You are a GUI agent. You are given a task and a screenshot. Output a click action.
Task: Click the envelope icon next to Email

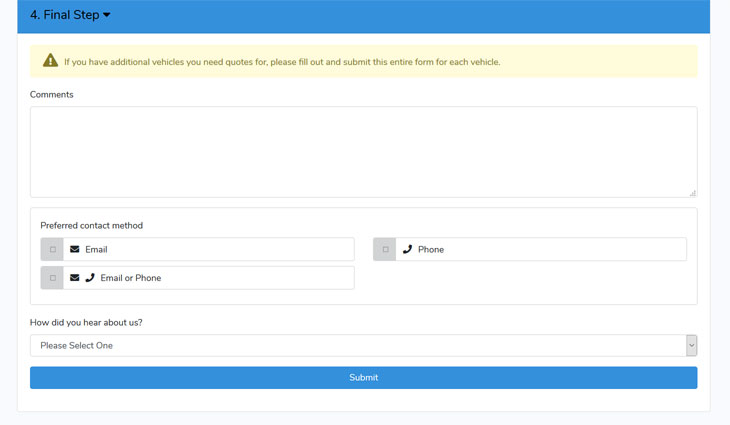74,250
